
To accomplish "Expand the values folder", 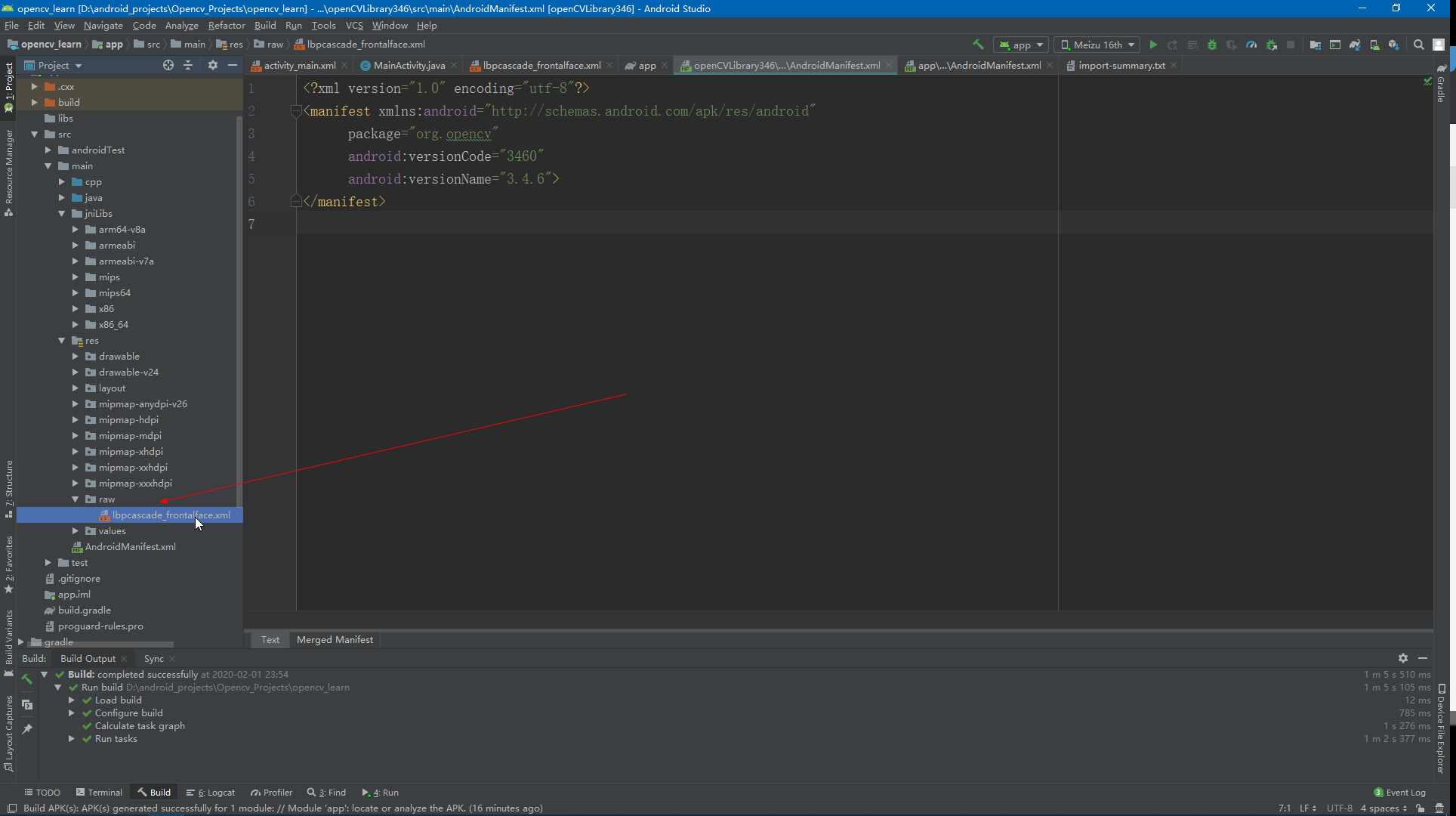I will 76,531.
